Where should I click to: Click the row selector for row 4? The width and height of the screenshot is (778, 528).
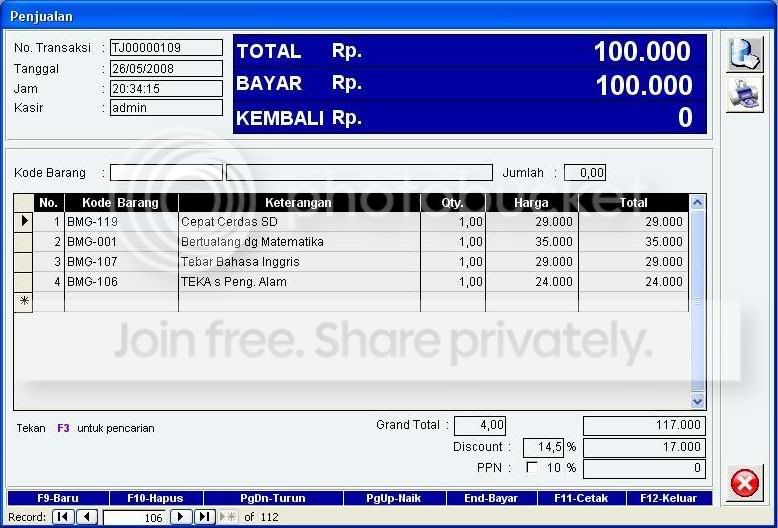click(x=23, y=282)
